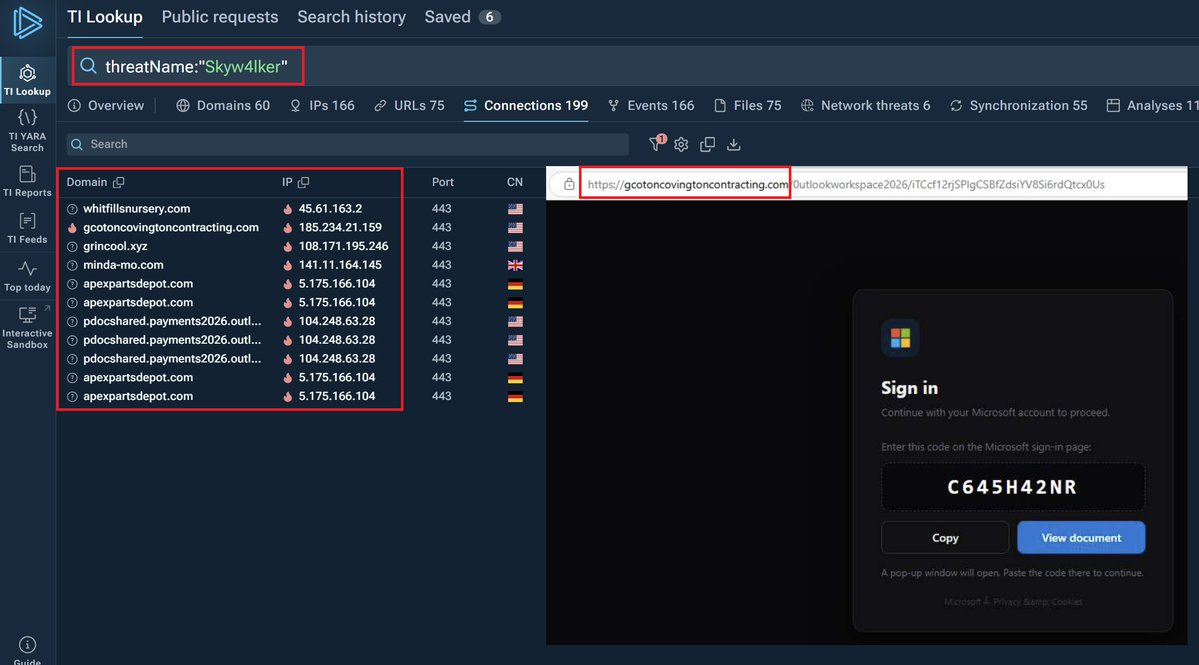
Task: Click the IP column header label
Action: [287, 182]
